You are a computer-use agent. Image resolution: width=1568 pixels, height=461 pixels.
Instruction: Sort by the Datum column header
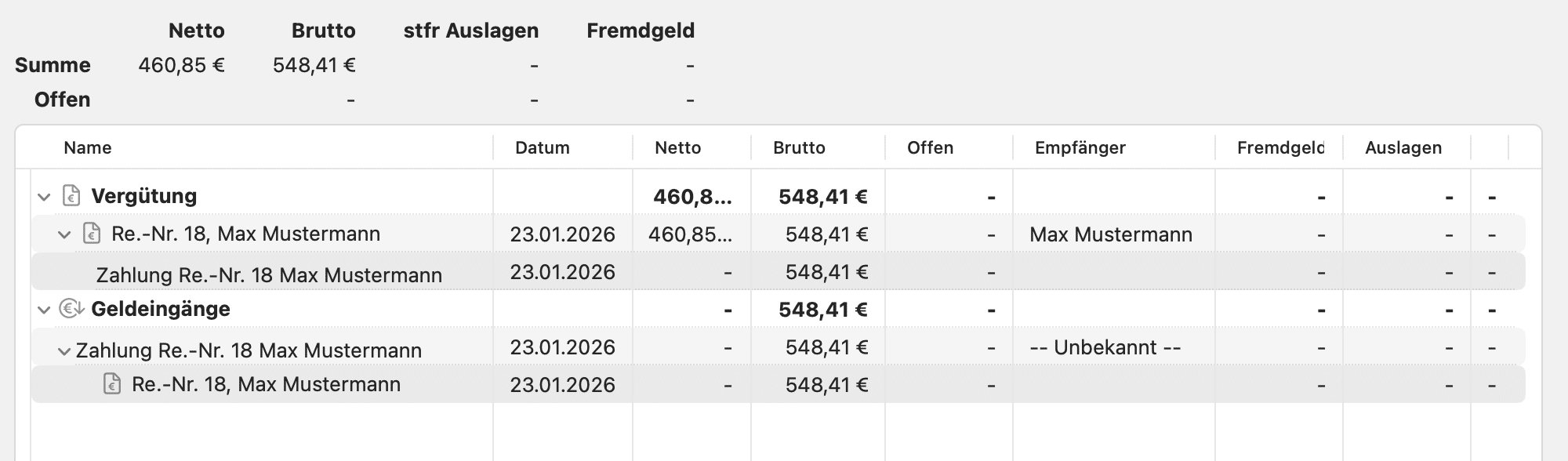[x=542, y=148]
